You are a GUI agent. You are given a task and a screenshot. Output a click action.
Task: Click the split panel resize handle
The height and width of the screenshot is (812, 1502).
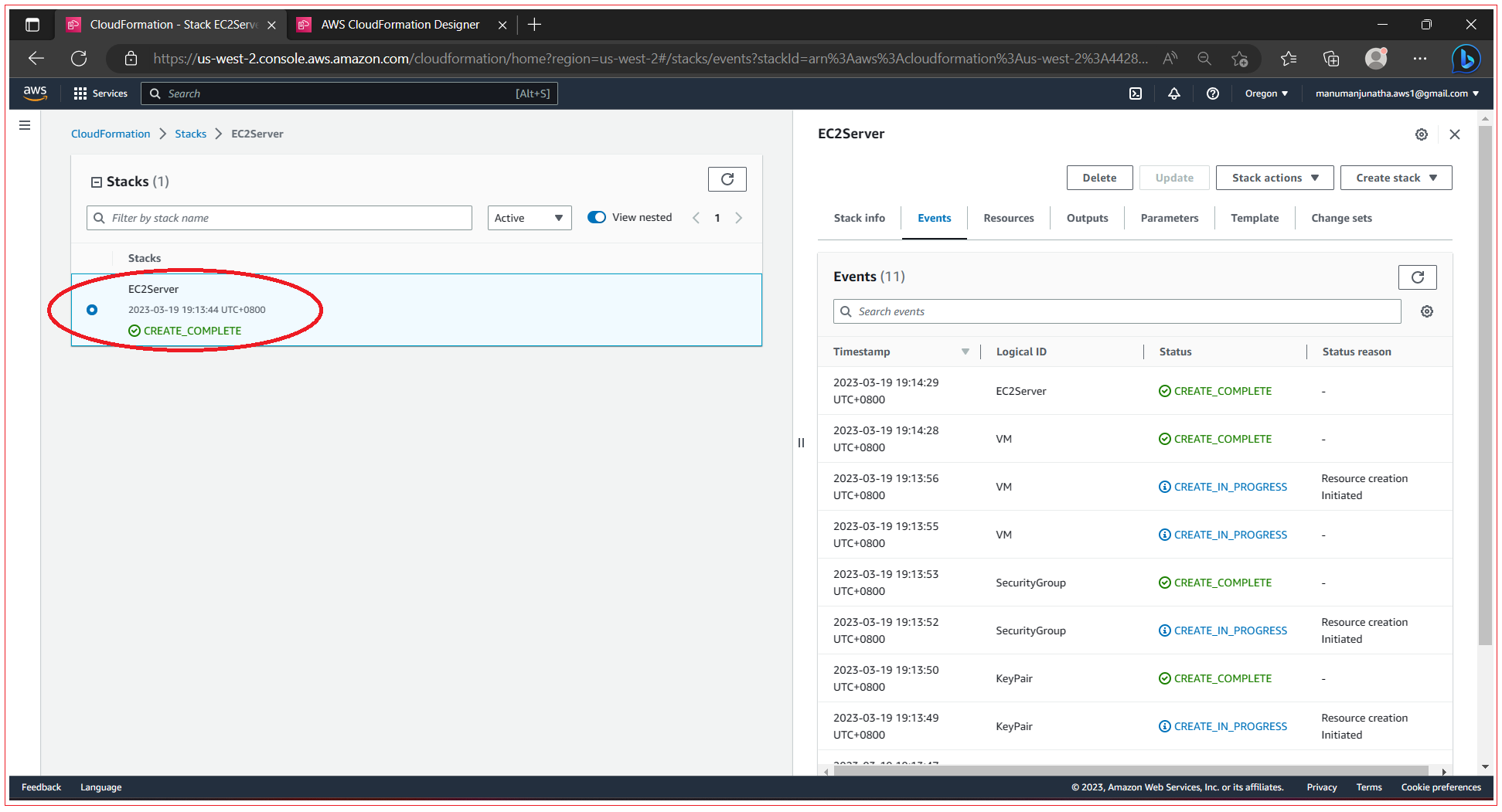pos(801,443)
